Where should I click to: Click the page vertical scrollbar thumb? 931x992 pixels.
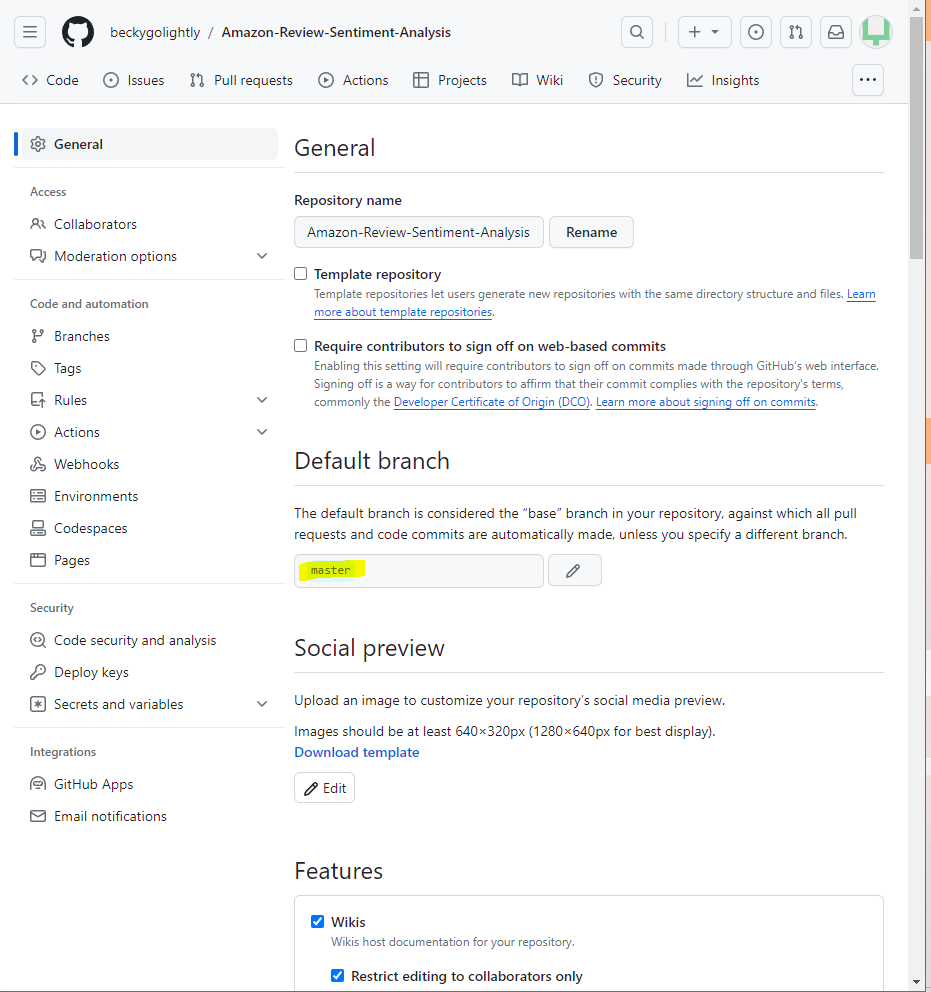(916, 137)
